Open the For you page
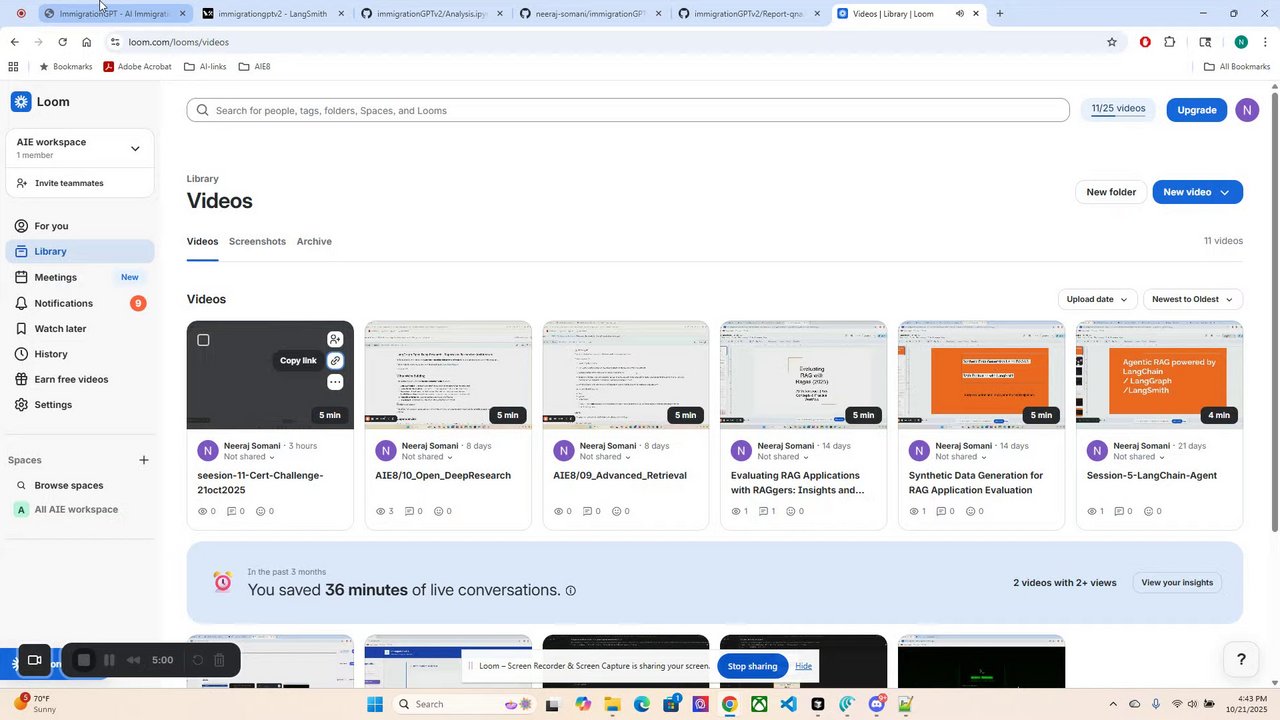This screenshot has width=1280, height=720. pyautogui.click(x=80, y=226)
